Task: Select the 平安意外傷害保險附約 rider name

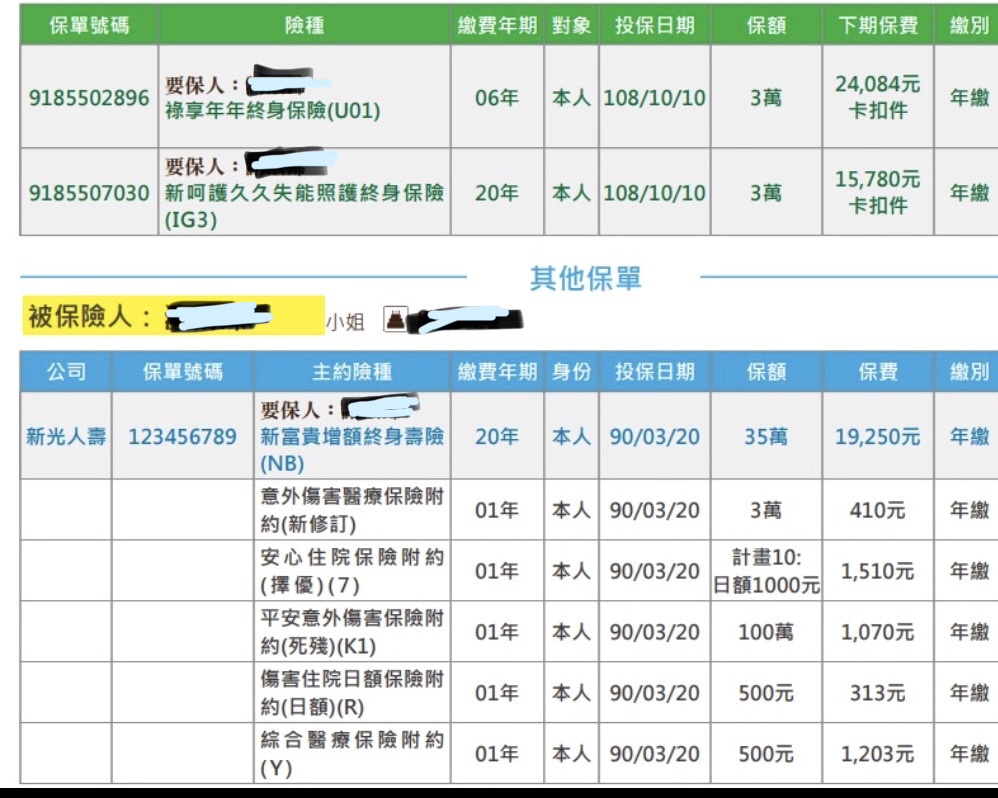Action: point(352,631)
